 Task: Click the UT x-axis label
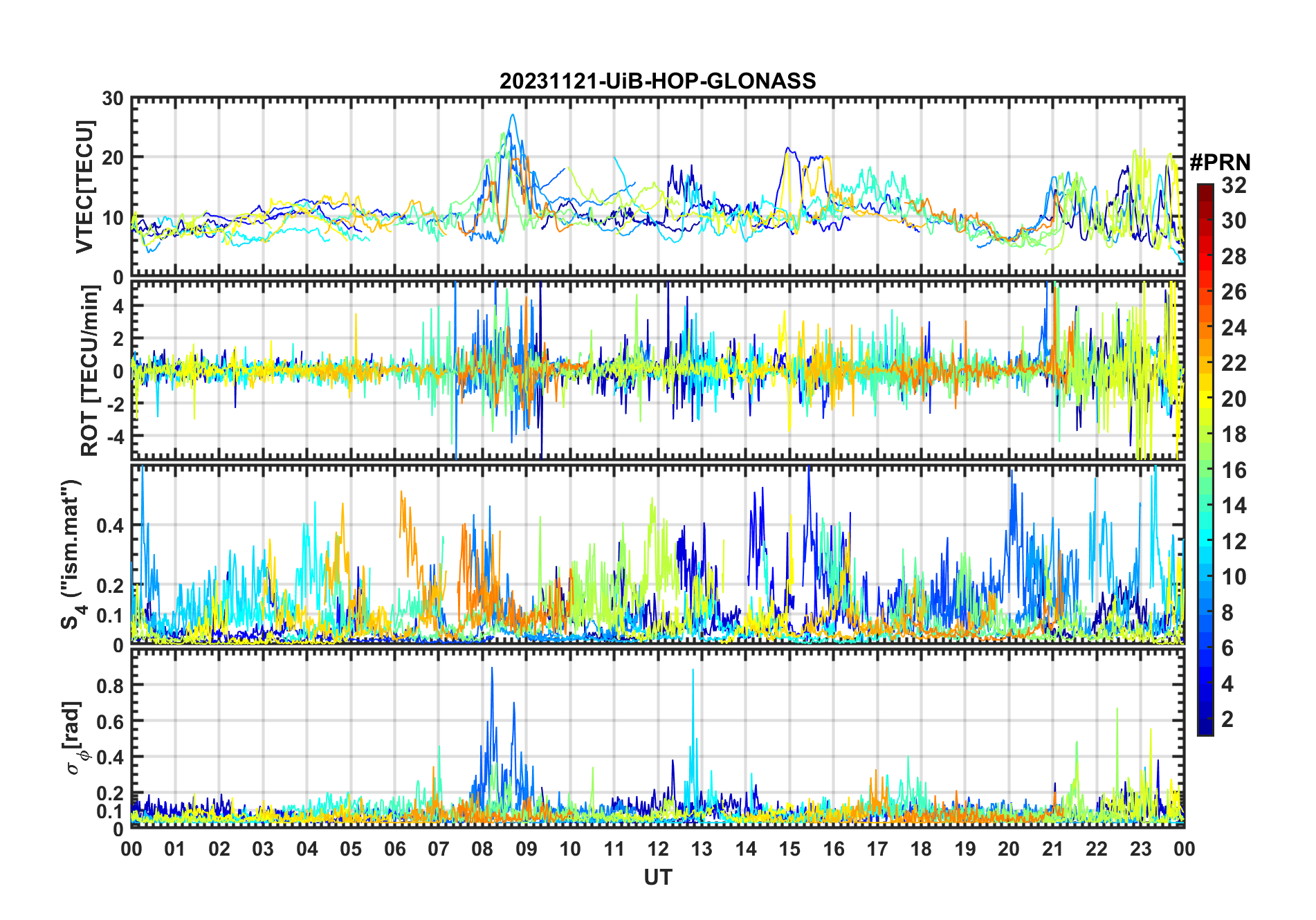point(657,877)
